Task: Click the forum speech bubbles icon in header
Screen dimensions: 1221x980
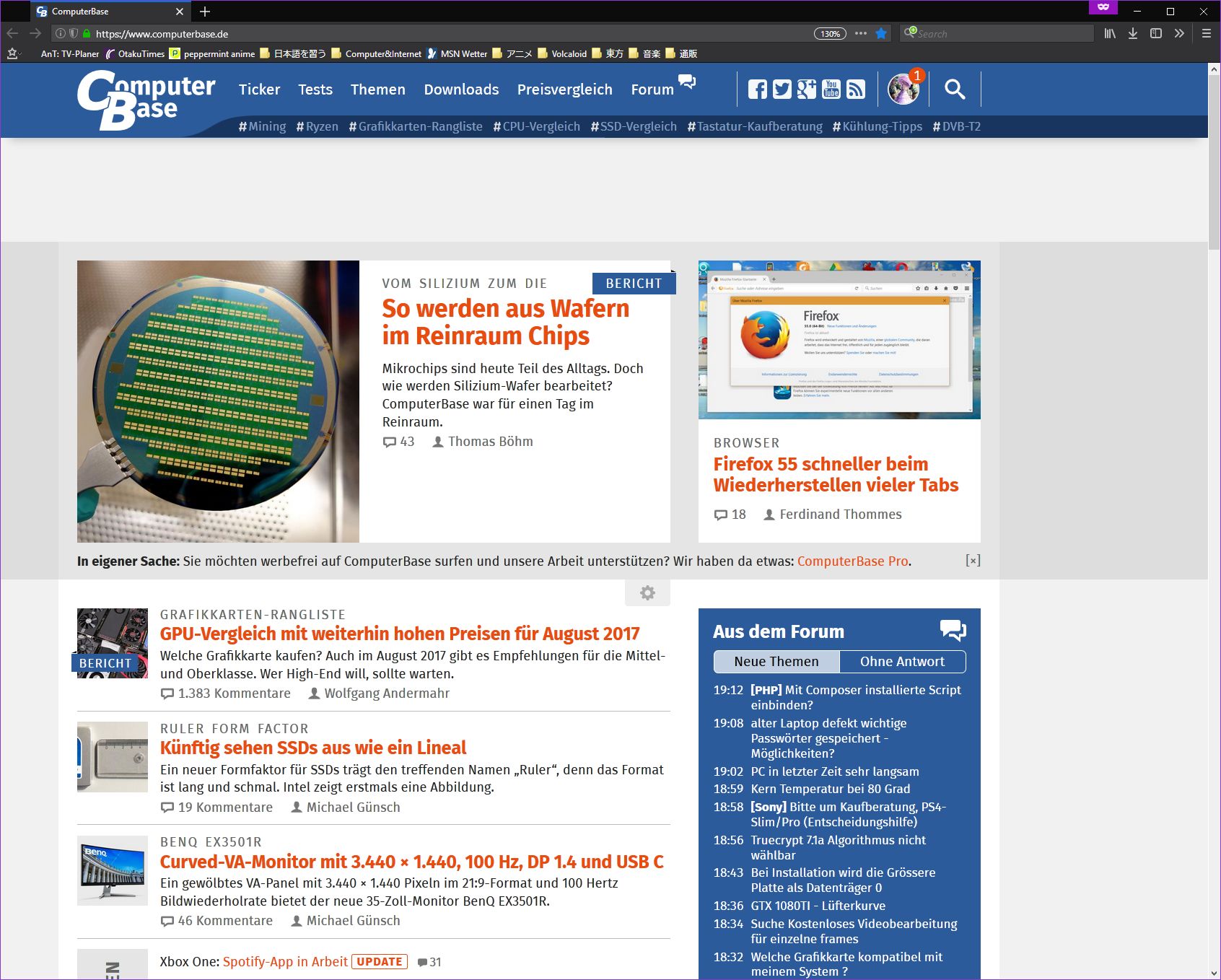Action: pos(688,82)
